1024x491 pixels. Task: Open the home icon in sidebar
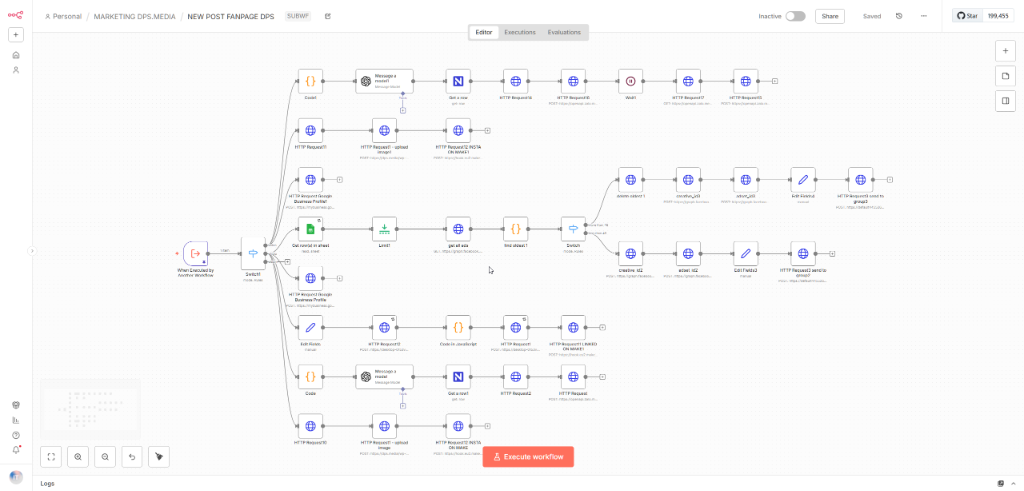pos(16,55)
